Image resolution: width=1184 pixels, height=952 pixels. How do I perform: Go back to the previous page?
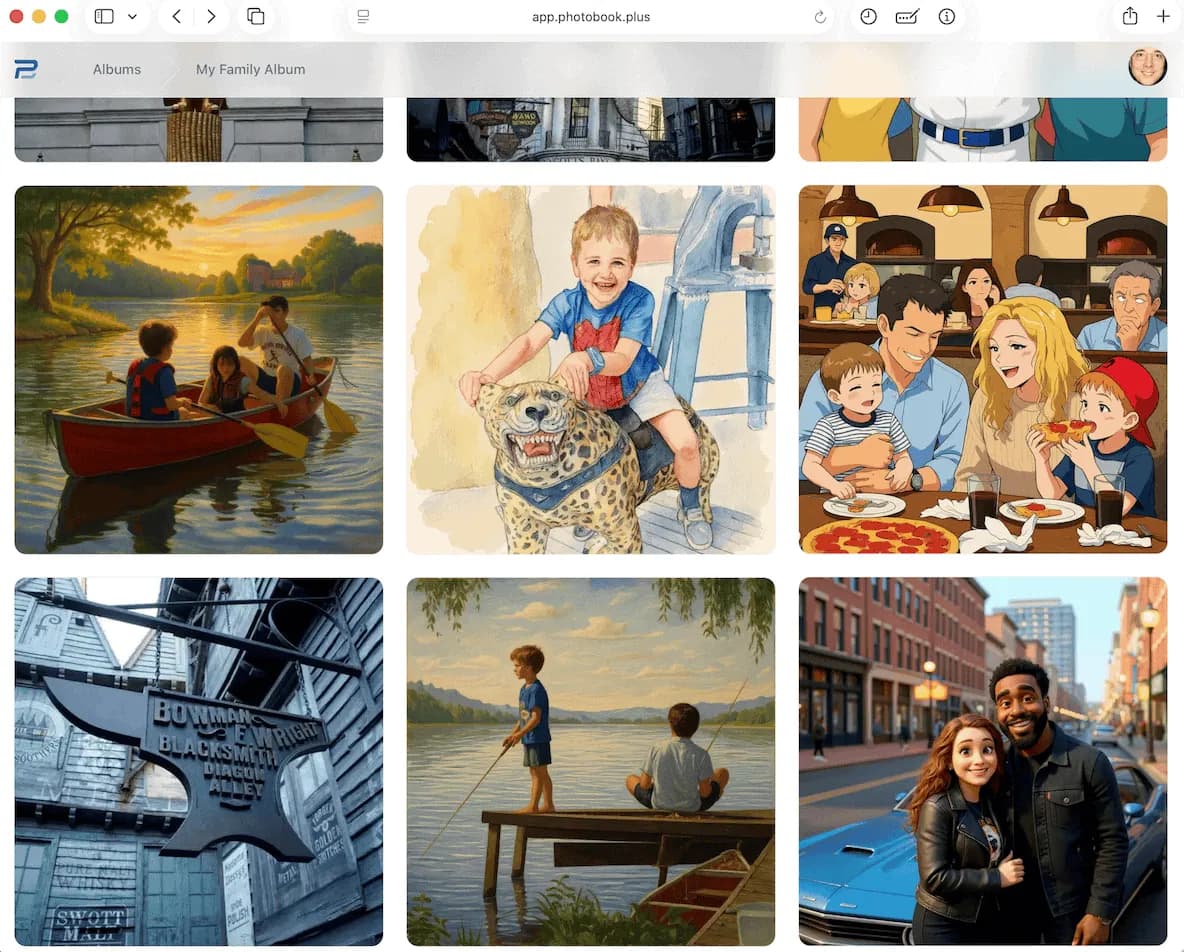(x=176, y=17)
